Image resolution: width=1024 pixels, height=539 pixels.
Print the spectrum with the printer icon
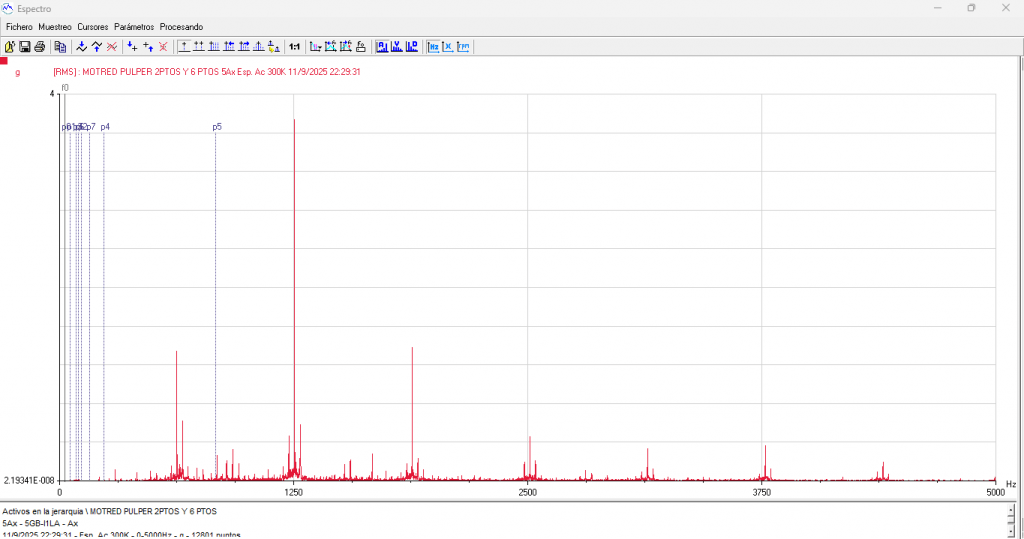click(x=39, y=46)
